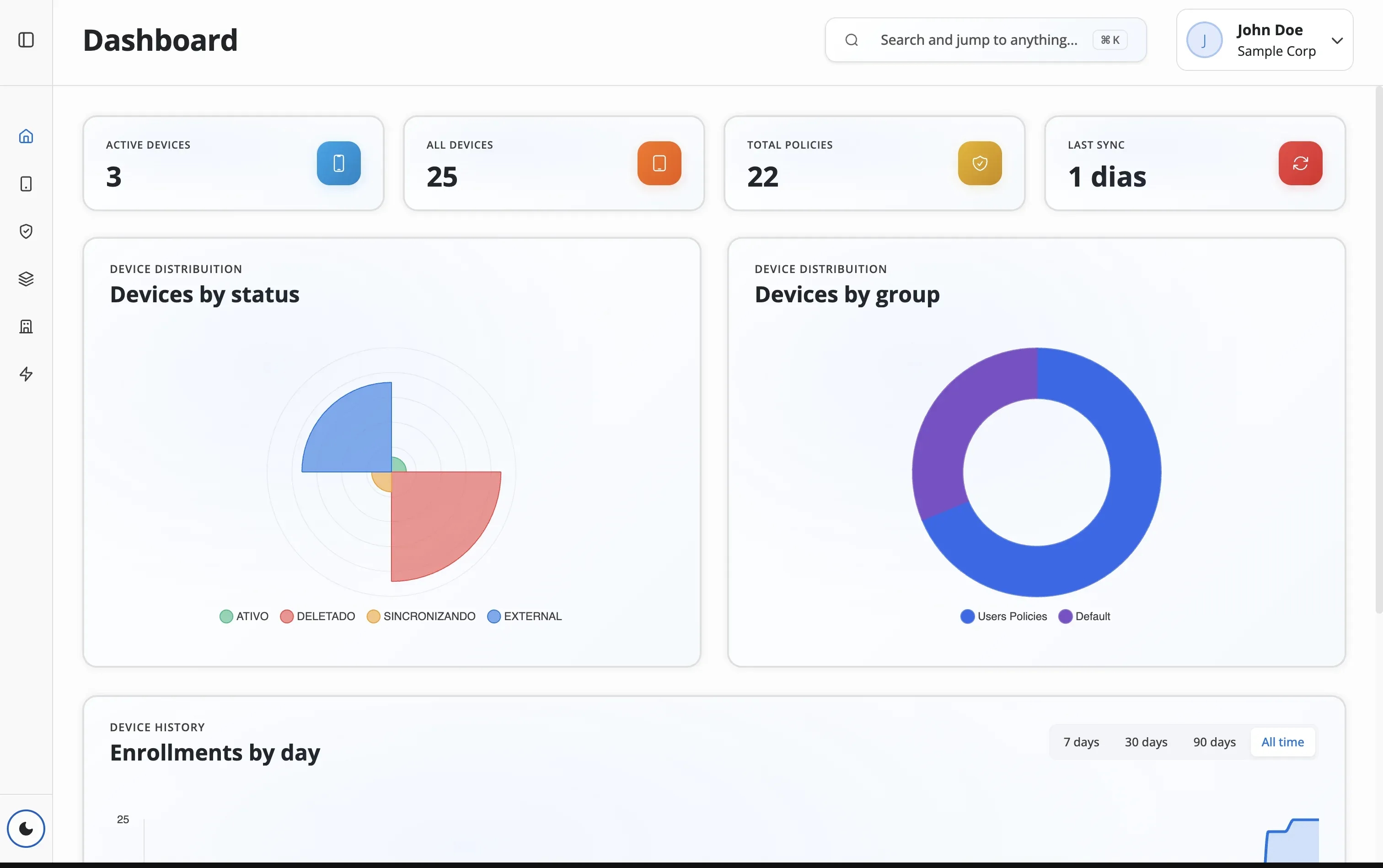Open the policies shield icon in sidebar
Viewport: 1383px width, 868px height.
pos(27,231)
